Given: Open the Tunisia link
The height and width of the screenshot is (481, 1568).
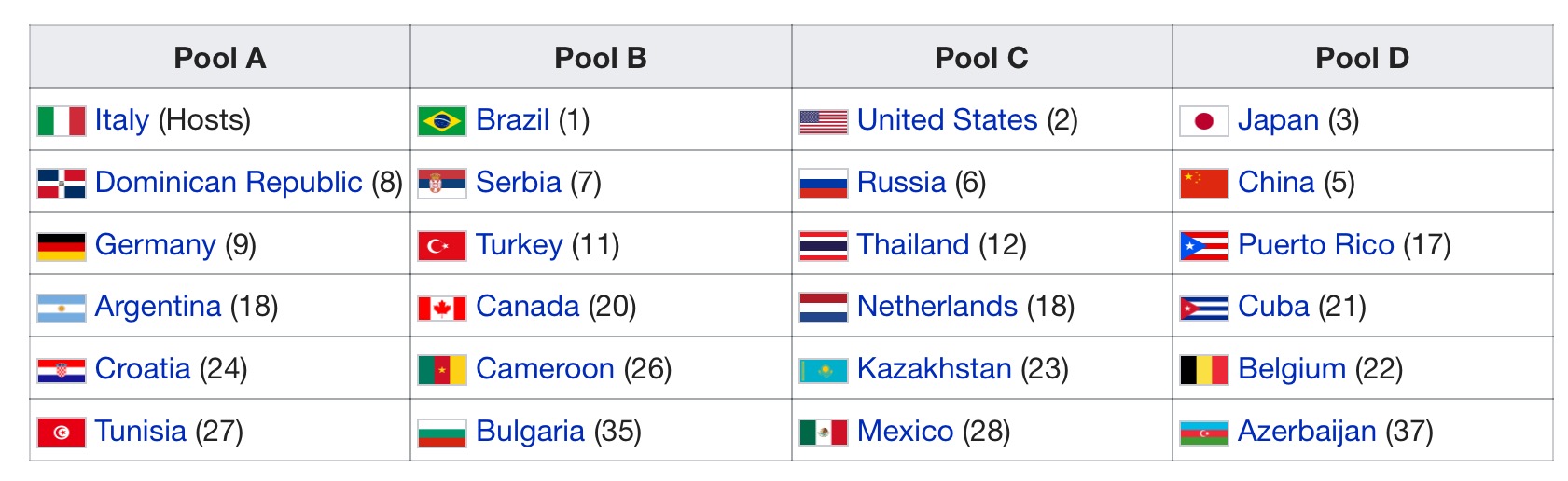Looking at the screenshot, I should click(141, 431).
